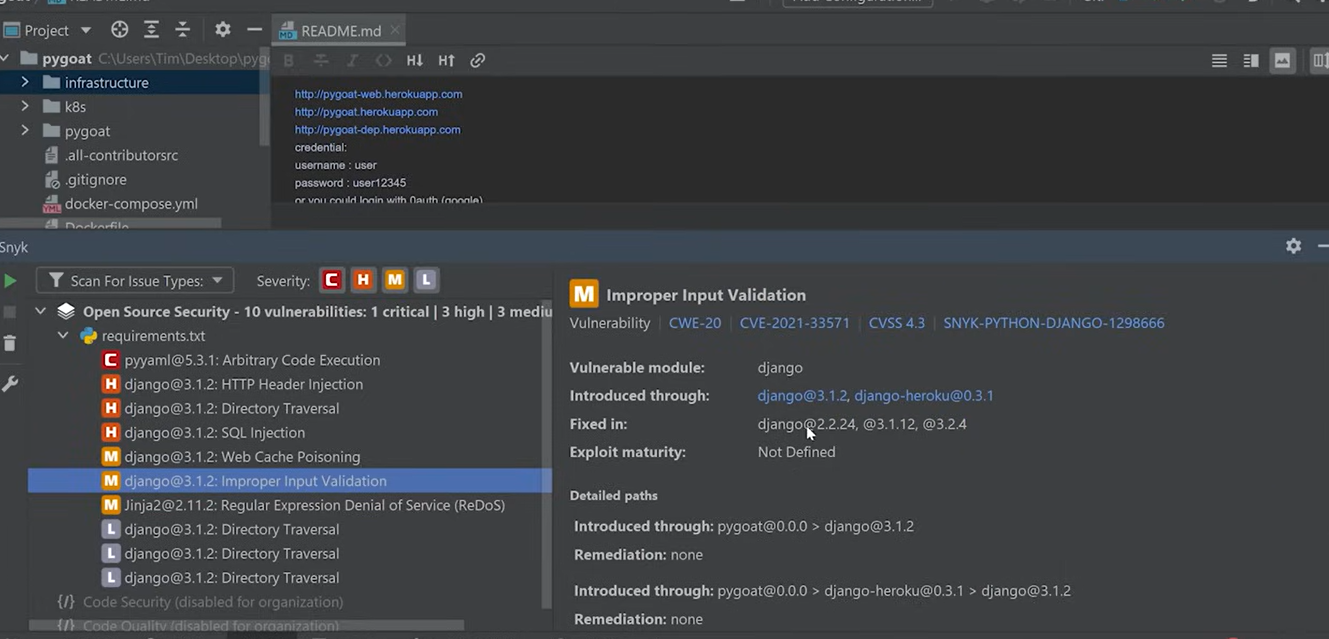Select django Improper Input Validation issue
1329x639 pixels.
(x=290, y=481)
